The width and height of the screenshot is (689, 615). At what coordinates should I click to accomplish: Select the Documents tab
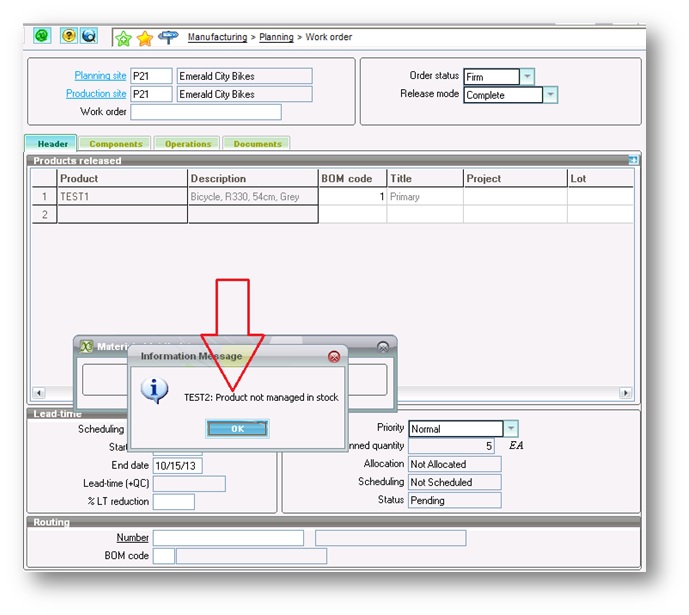point(257,144)
